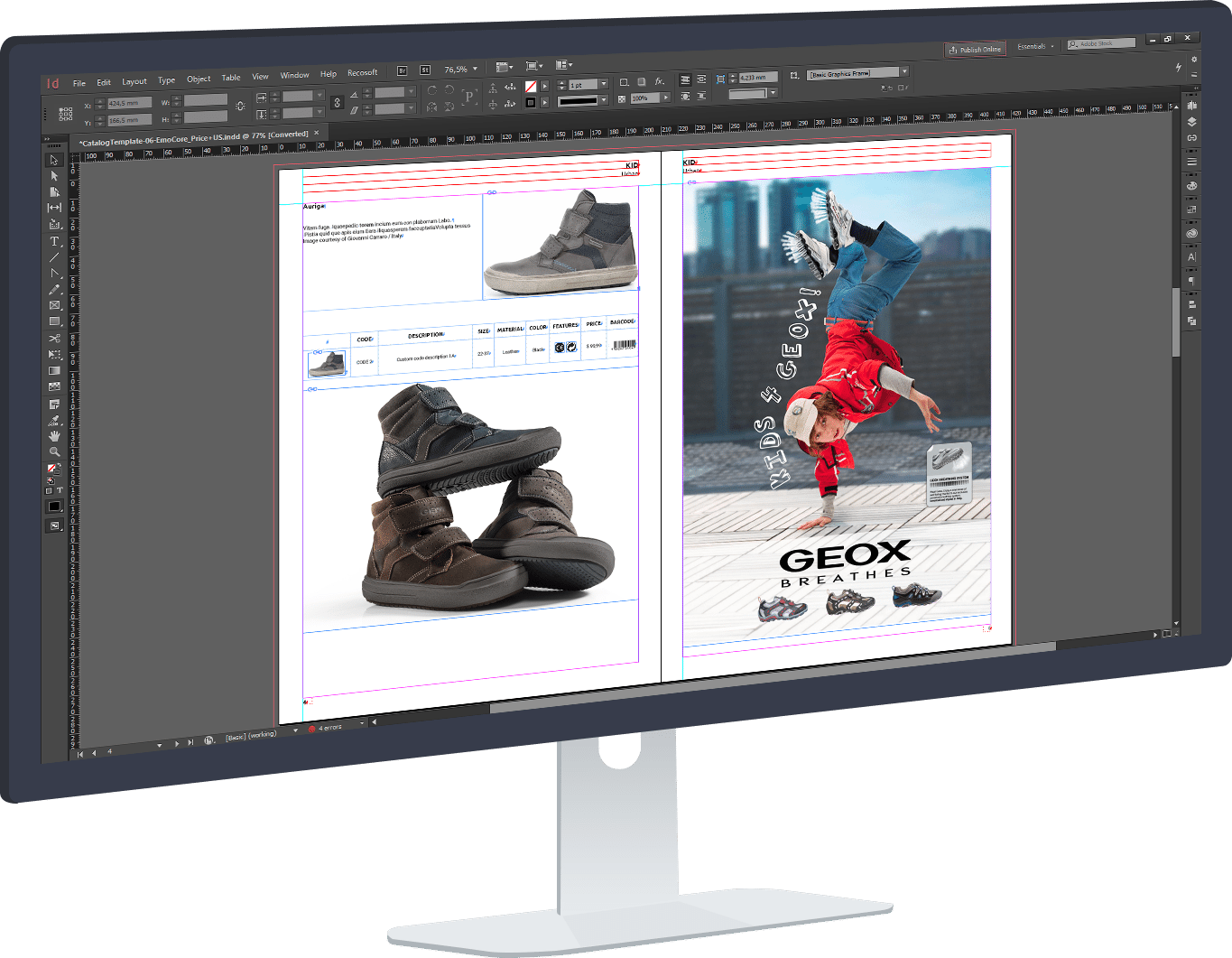
Task: Select the Zoom tool
Action: (54, 451)
